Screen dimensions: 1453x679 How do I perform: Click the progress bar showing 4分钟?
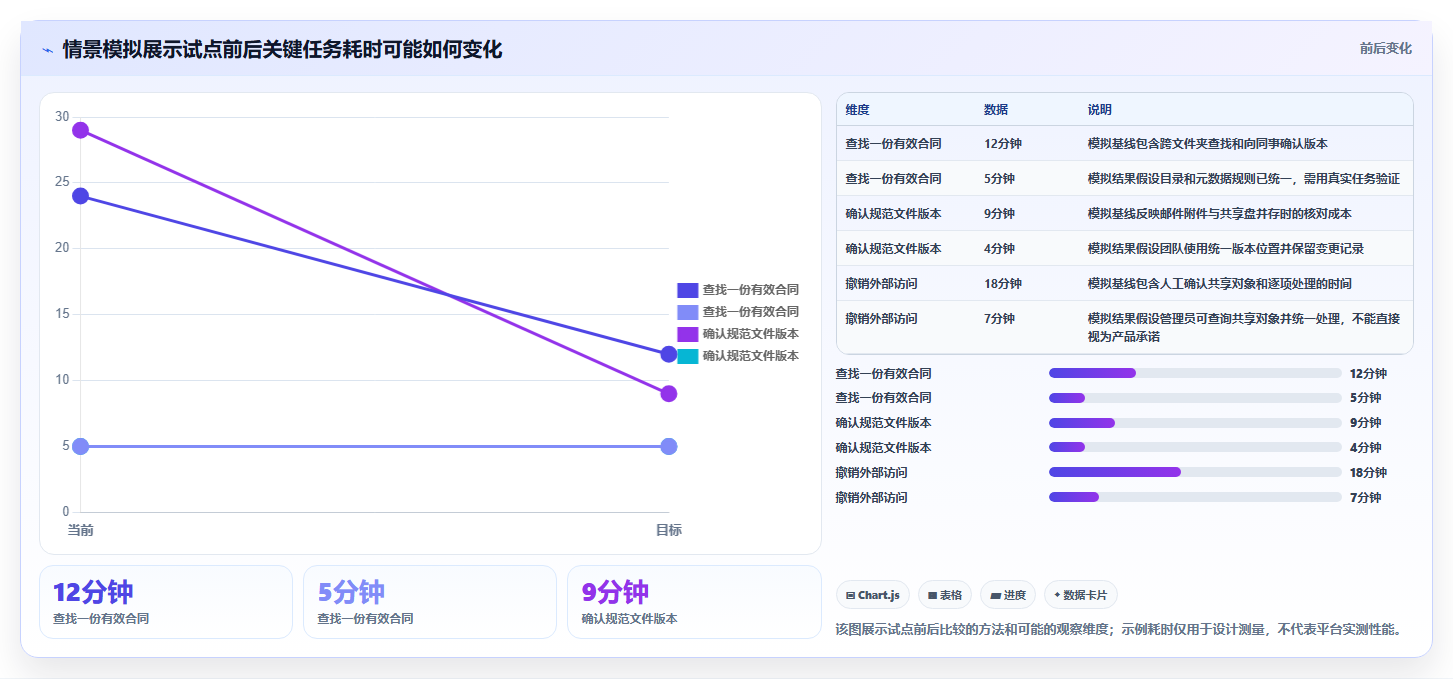tap(1195, 448)
